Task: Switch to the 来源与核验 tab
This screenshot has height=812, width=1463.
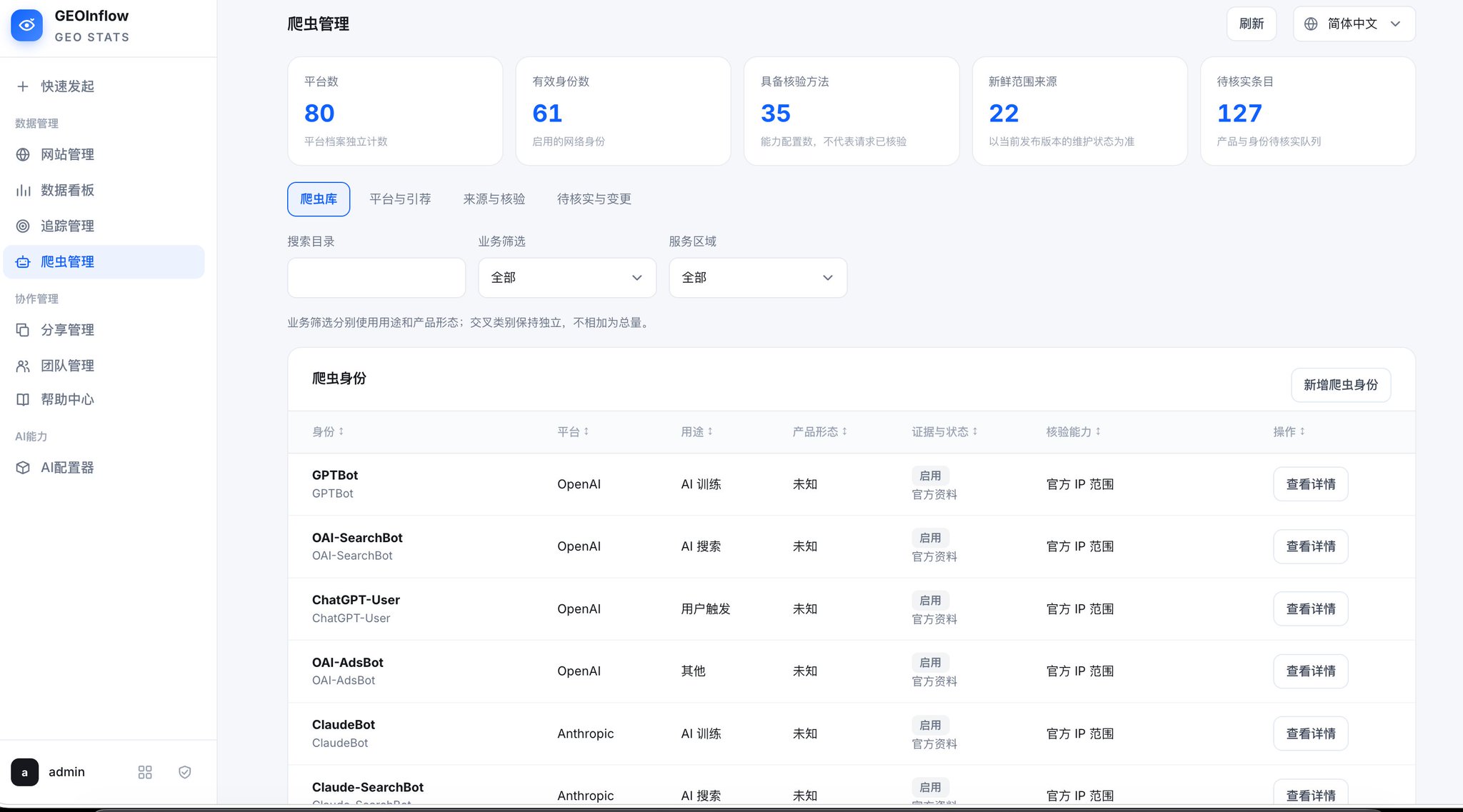Action: (494, 199)
